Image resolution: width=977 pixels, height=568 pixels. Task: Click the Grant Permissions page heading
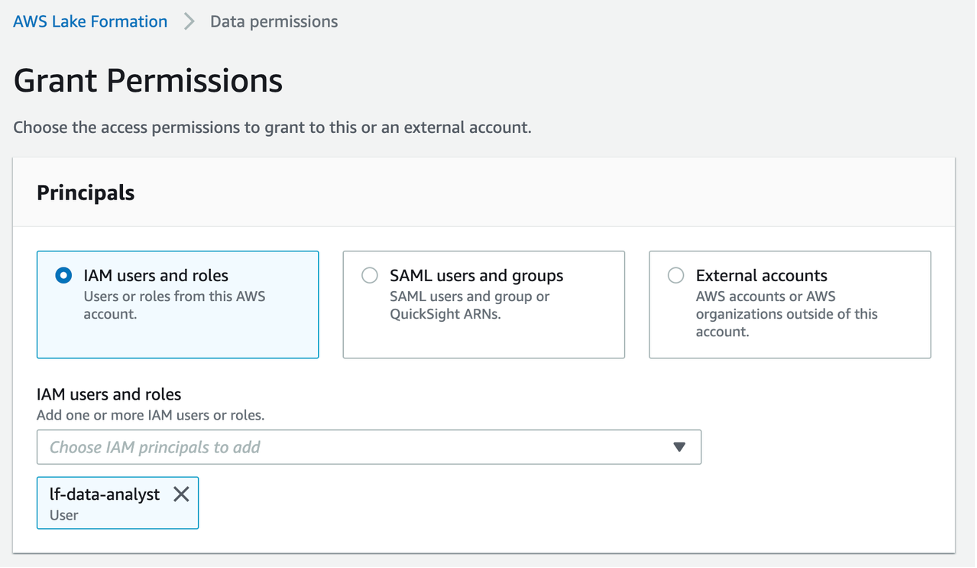click(148, 80)
